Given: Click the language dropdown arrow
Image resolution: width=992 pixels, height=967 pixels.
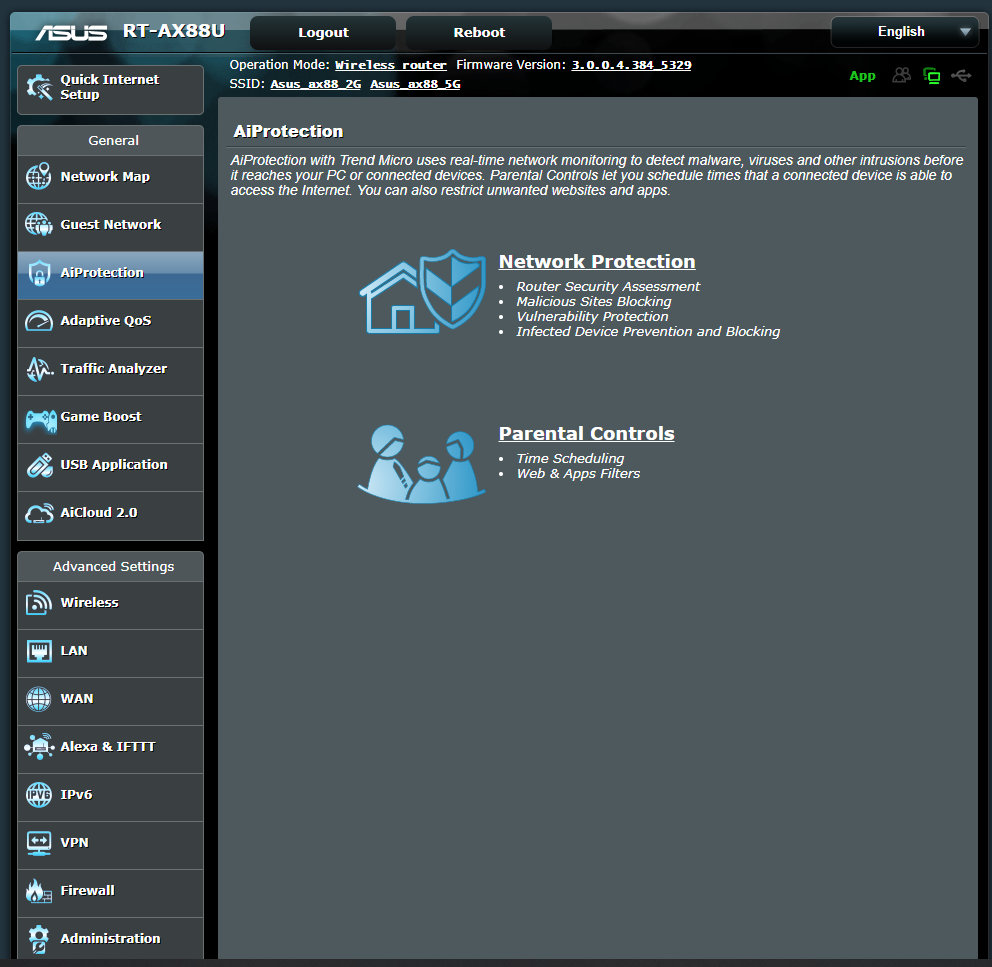Looking at the screenshot, I should [x=965, y=32].
